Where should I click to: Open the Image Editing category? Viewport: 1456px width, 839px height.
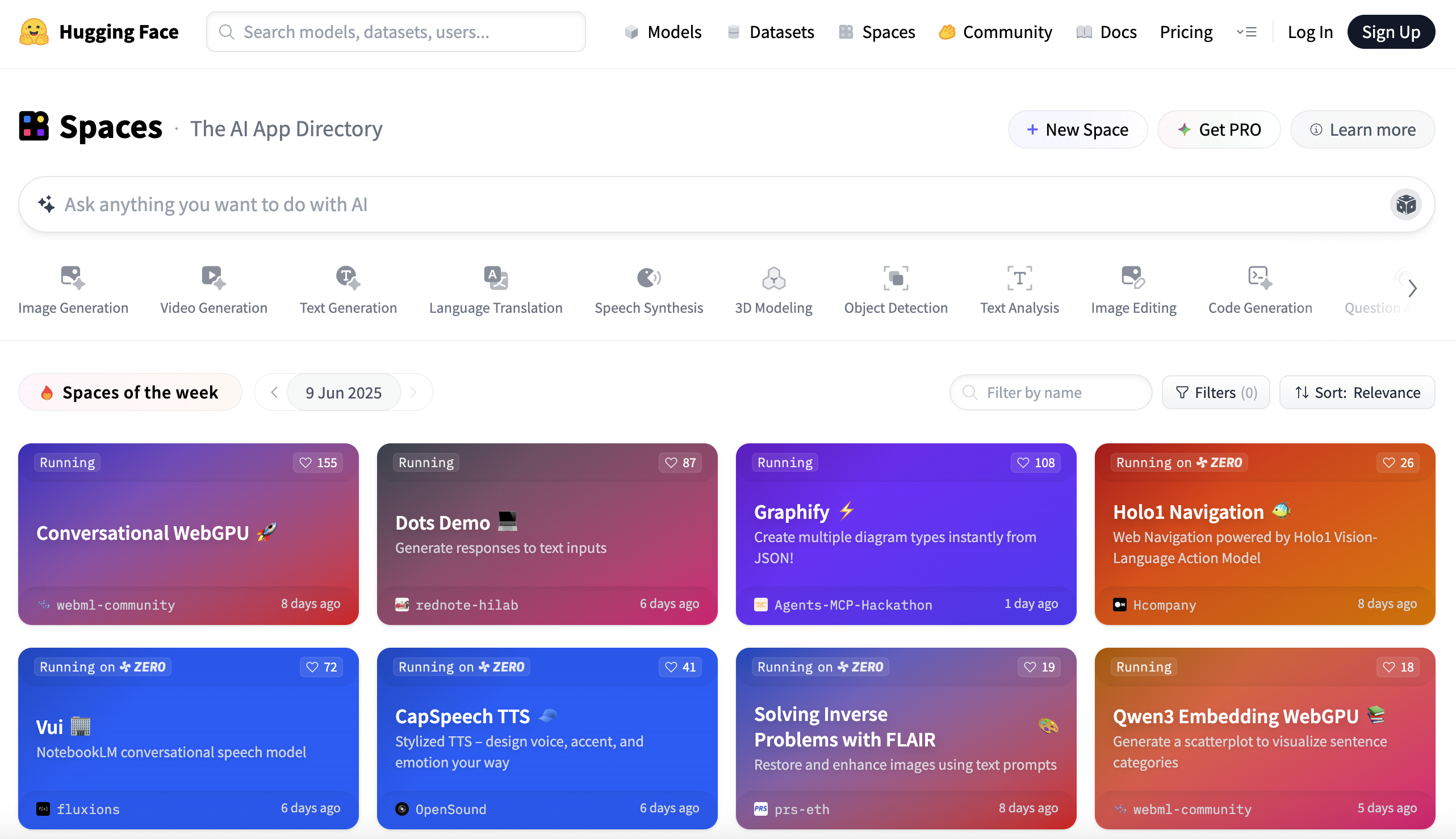pyautogui.click(x=1133, y=291)
